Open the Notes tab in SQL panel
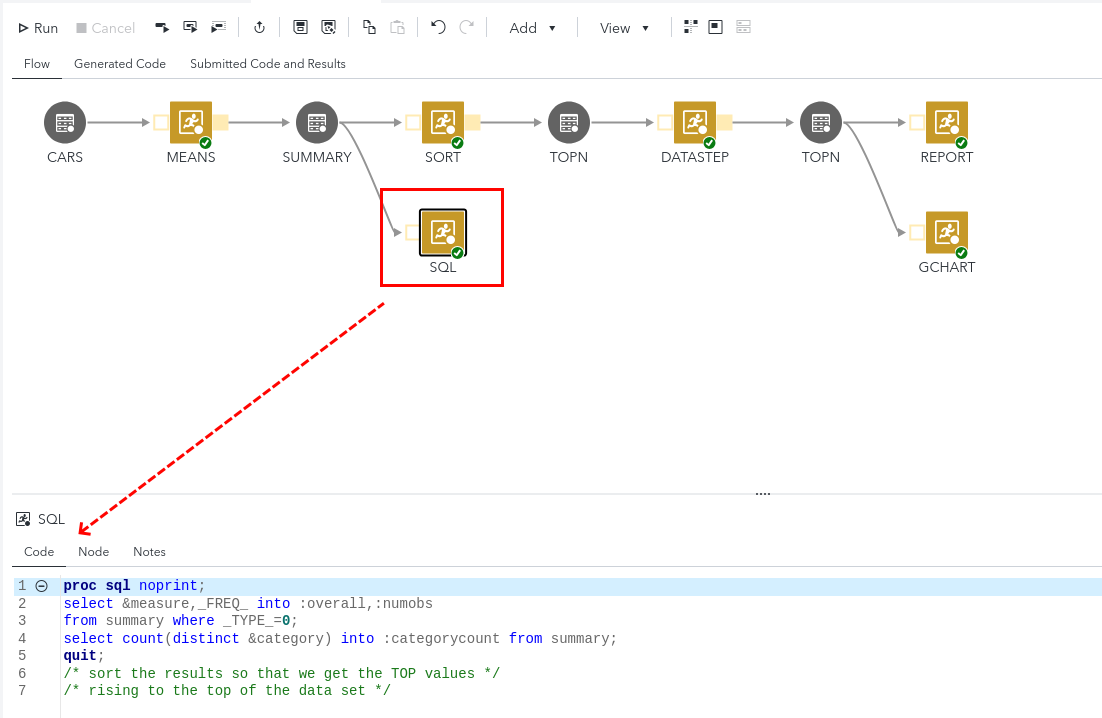Screen dimensions: 1102x718 click(149, 552)
